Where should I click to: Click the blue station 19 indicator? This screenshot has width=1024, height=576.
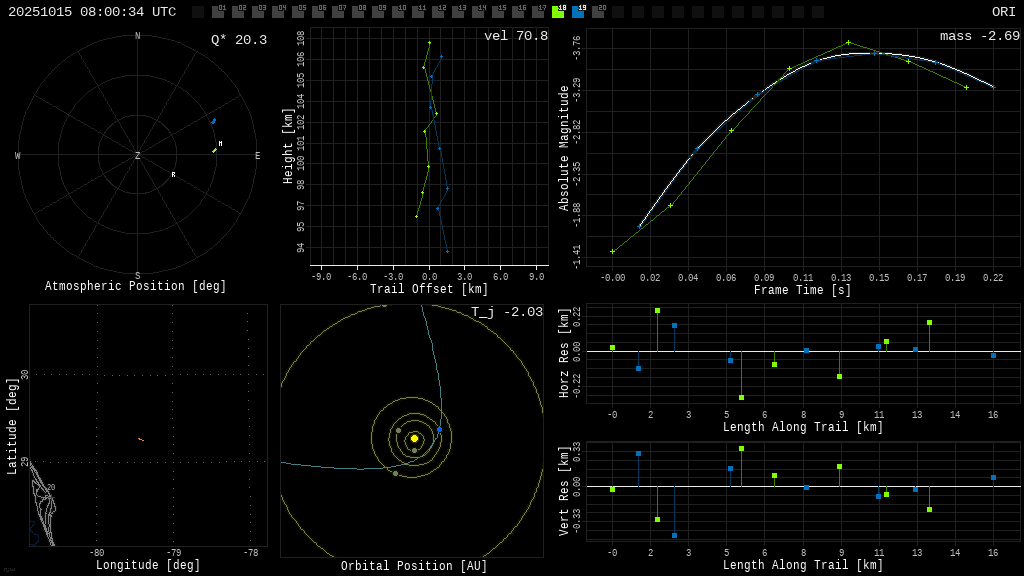(578, 12)
